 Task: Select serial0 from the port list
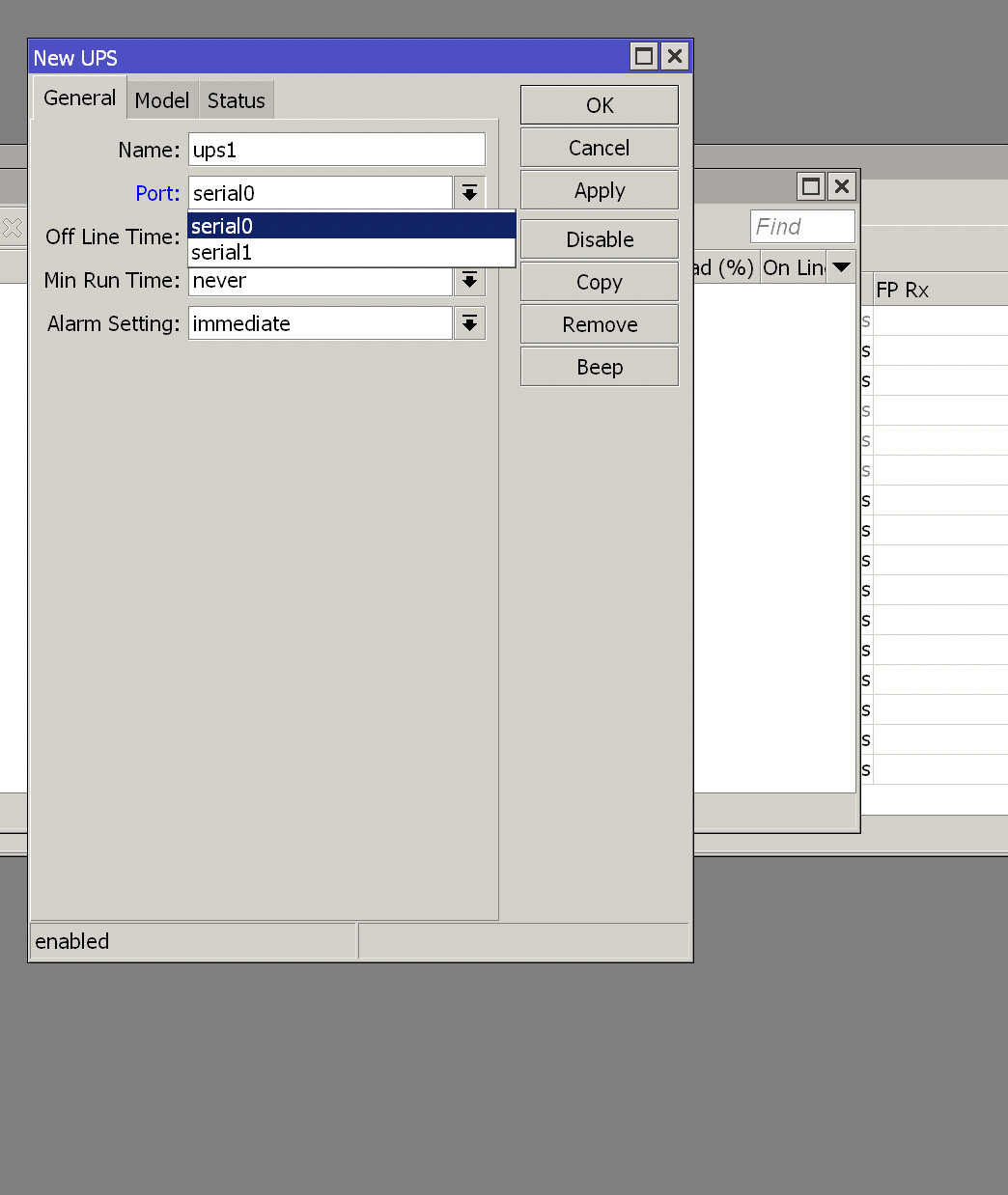pyautogui.click(x=290, y=224)
